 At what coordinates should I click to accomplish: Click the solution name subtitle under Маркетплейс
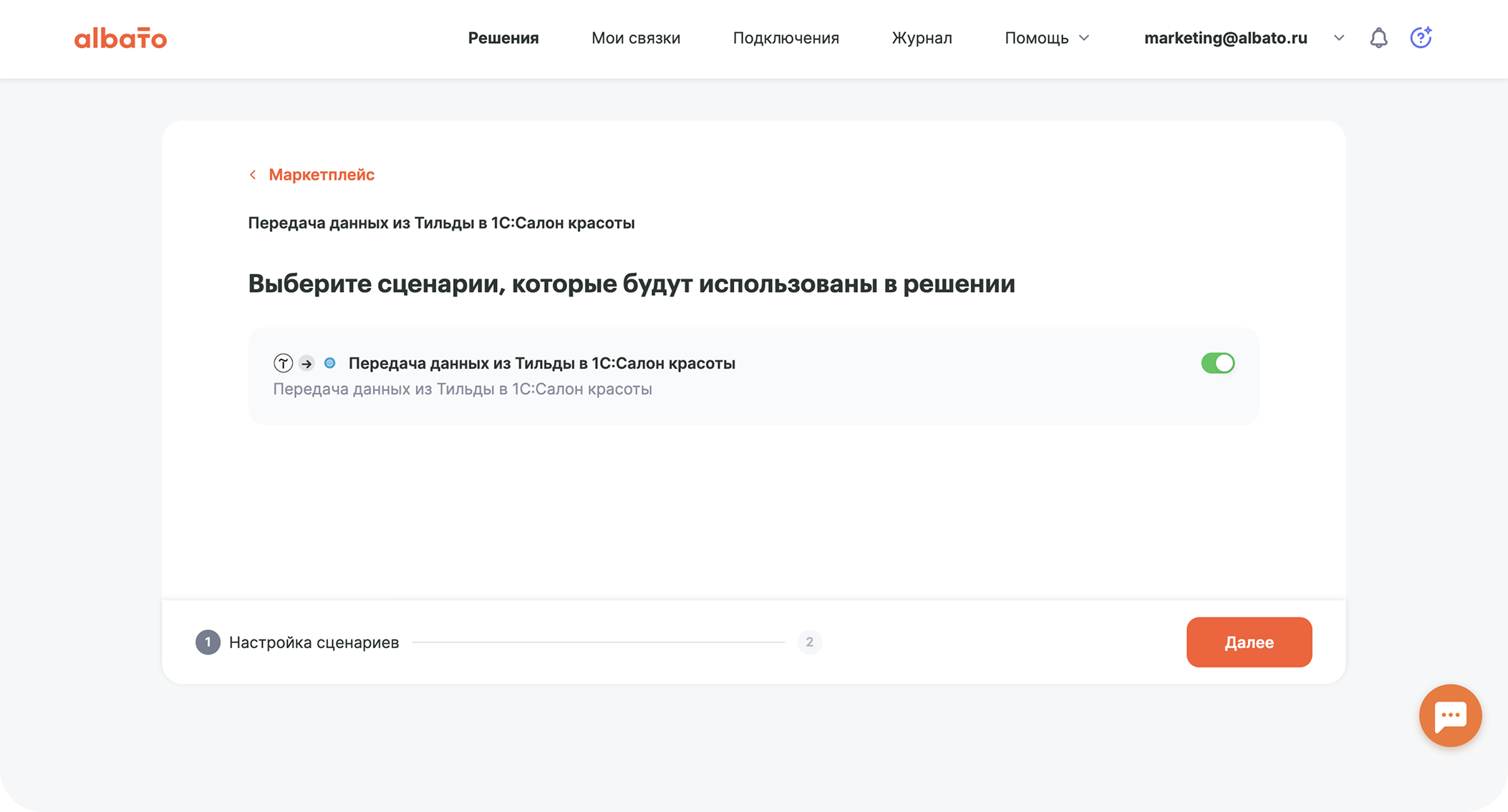coord(441,223)
